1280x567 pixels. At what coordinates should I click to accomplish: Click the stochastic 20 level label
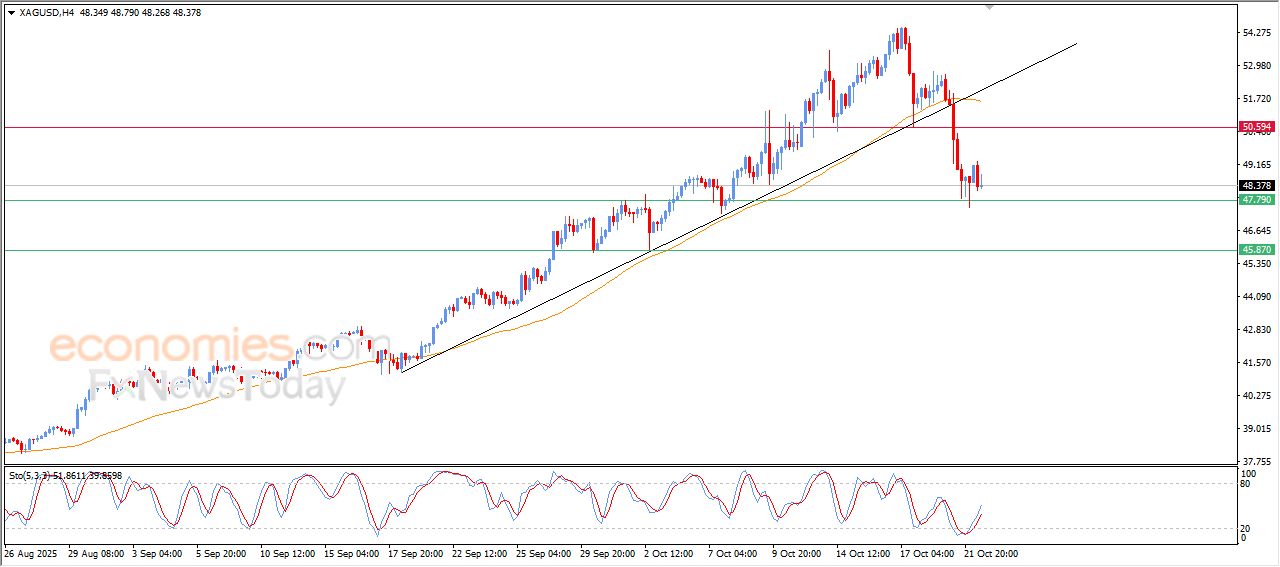(x=1246, y=527)
